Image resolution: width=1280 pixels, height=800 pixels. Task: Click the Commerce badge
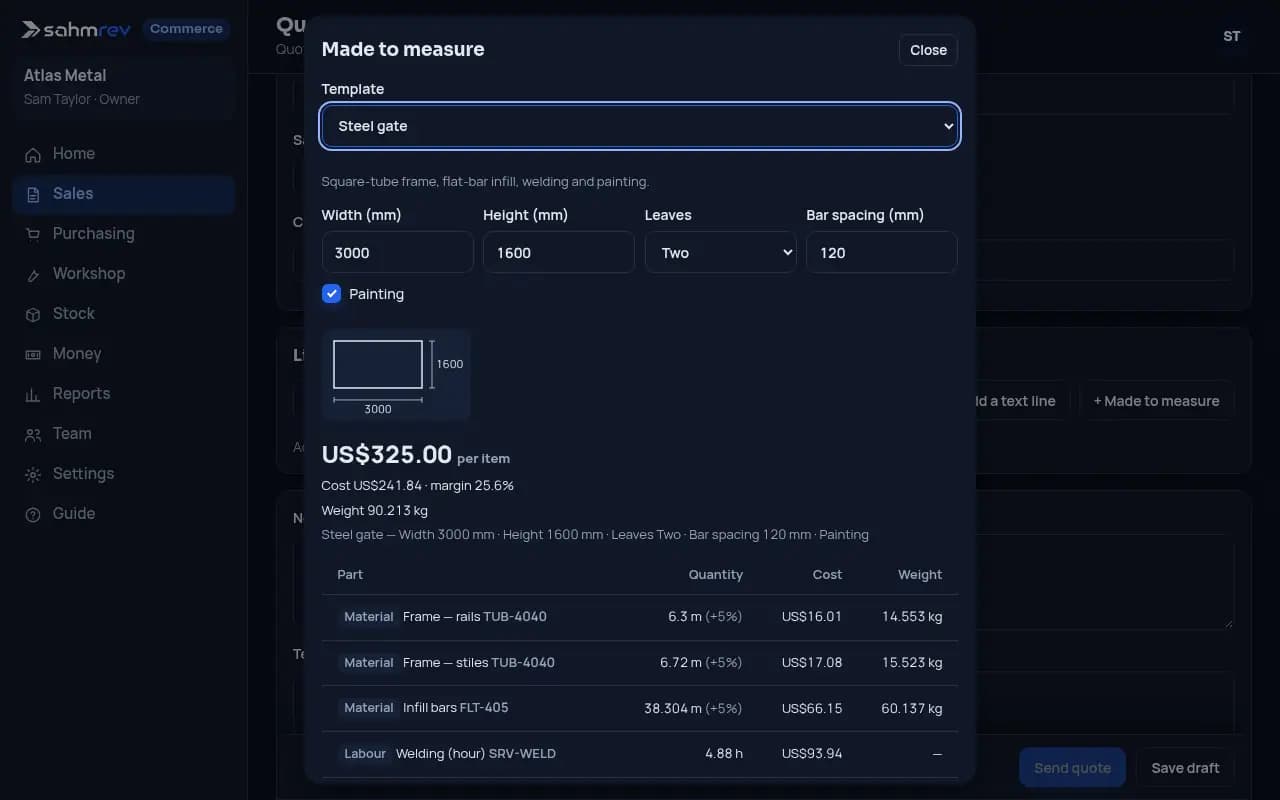point(186,29)
